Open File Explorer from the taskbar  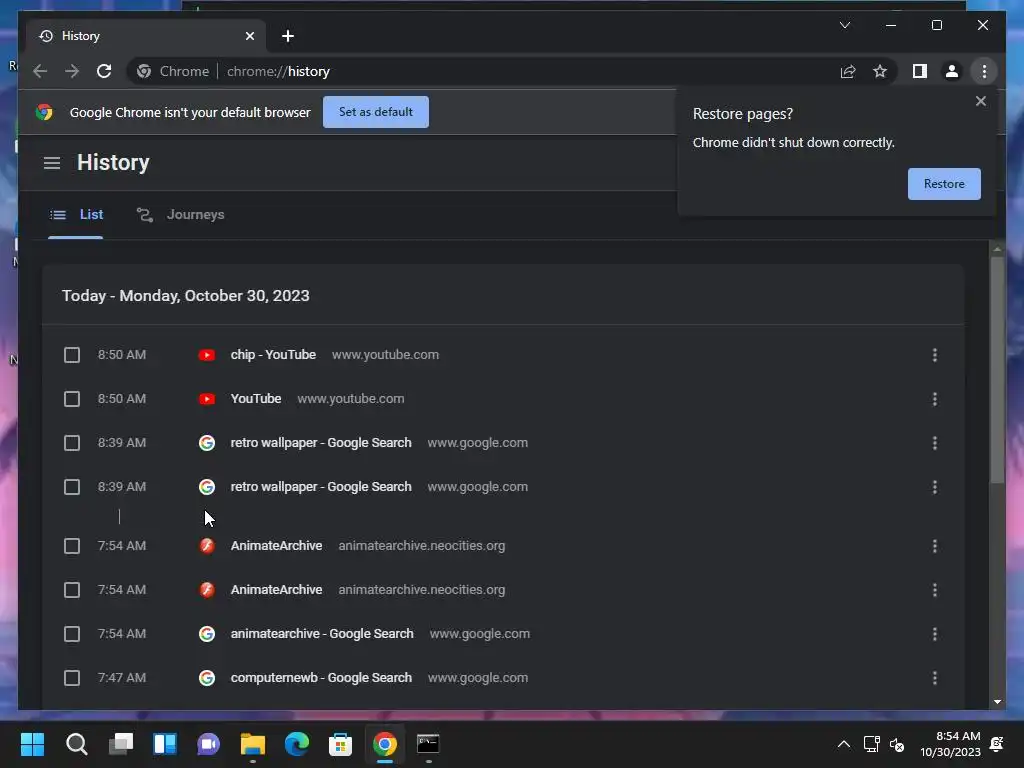point(253,744)
